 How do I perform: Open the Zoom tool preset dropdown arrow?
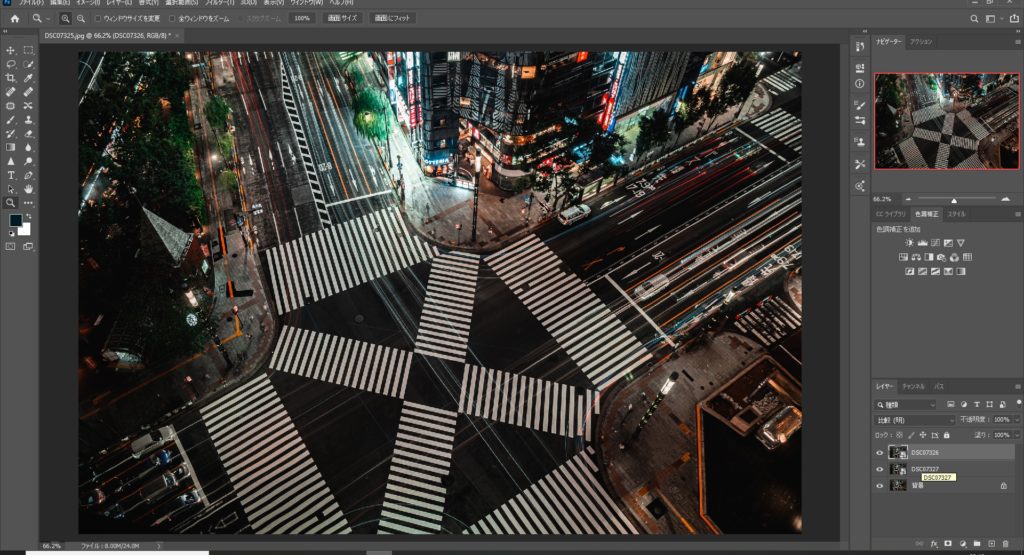click(x=48, y=19)
